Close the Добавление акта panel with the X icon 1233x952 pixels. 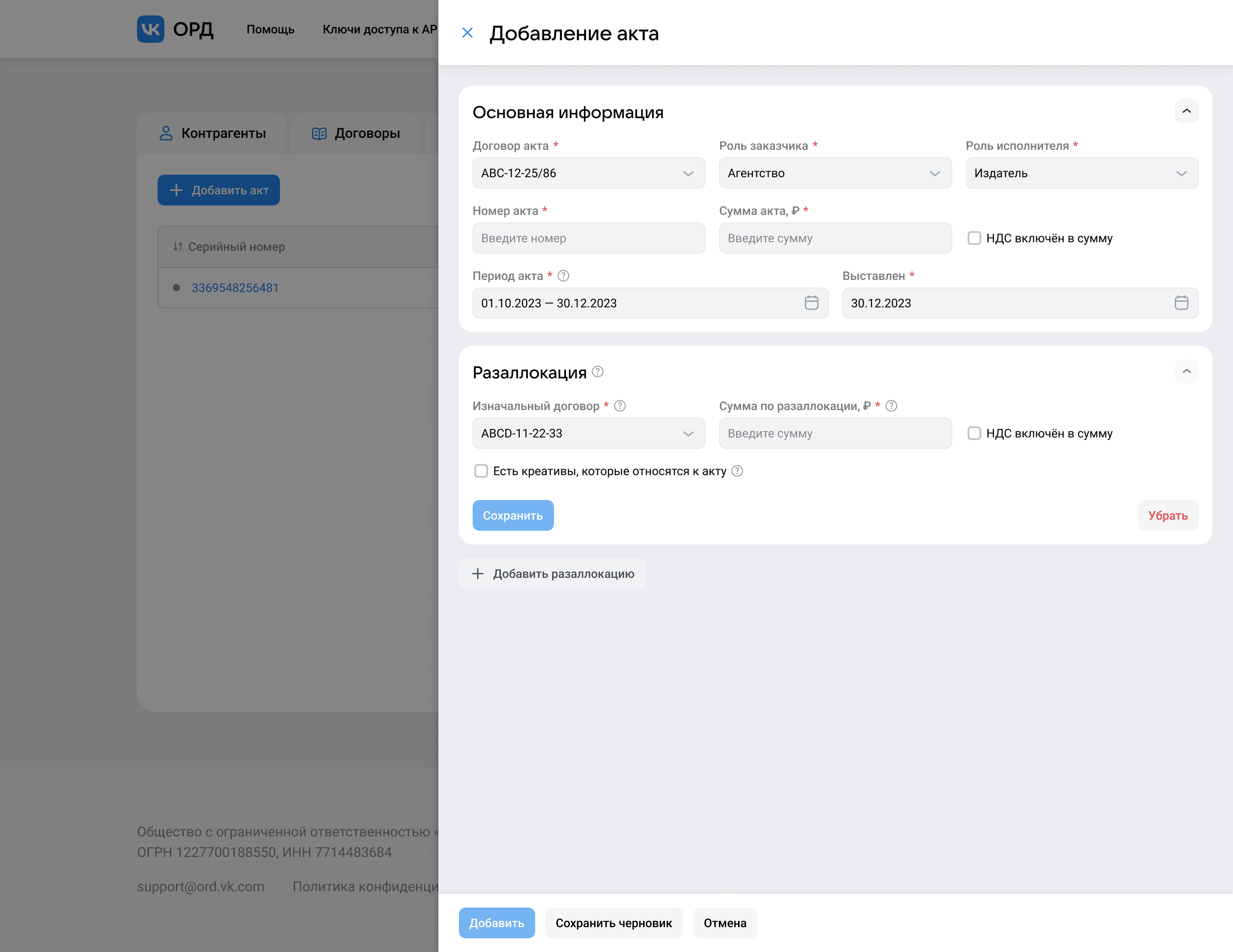point(467,33)
